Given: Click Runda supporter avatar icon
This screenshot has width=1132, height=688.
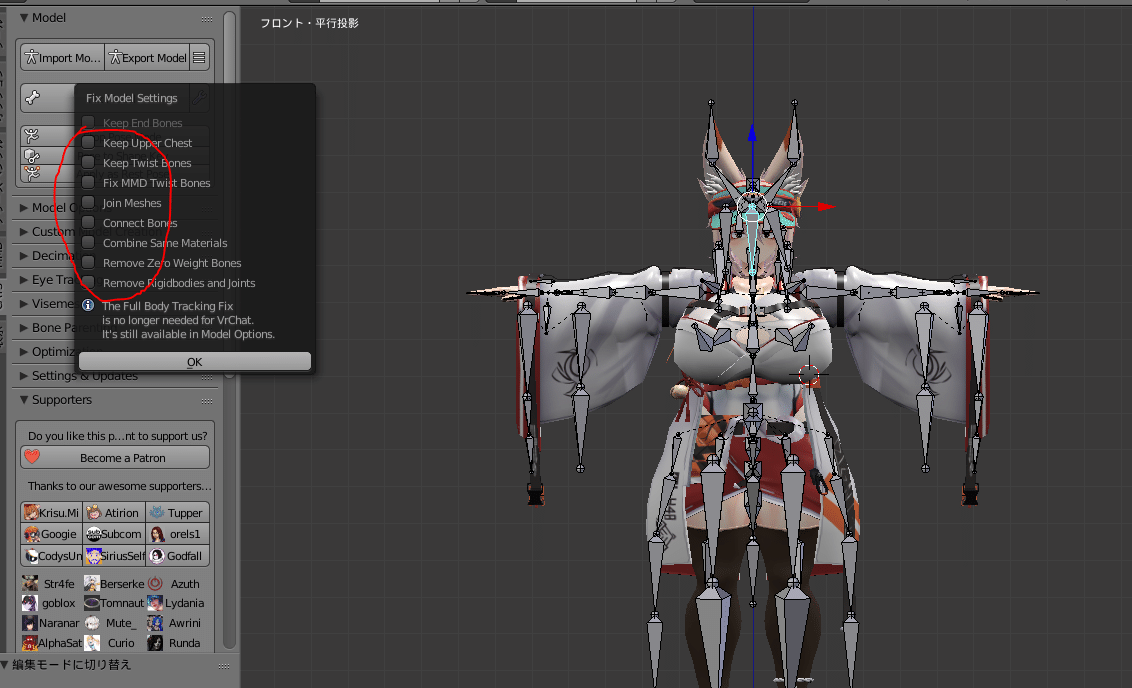Looking at the screenshot, I should click(155, 643).
